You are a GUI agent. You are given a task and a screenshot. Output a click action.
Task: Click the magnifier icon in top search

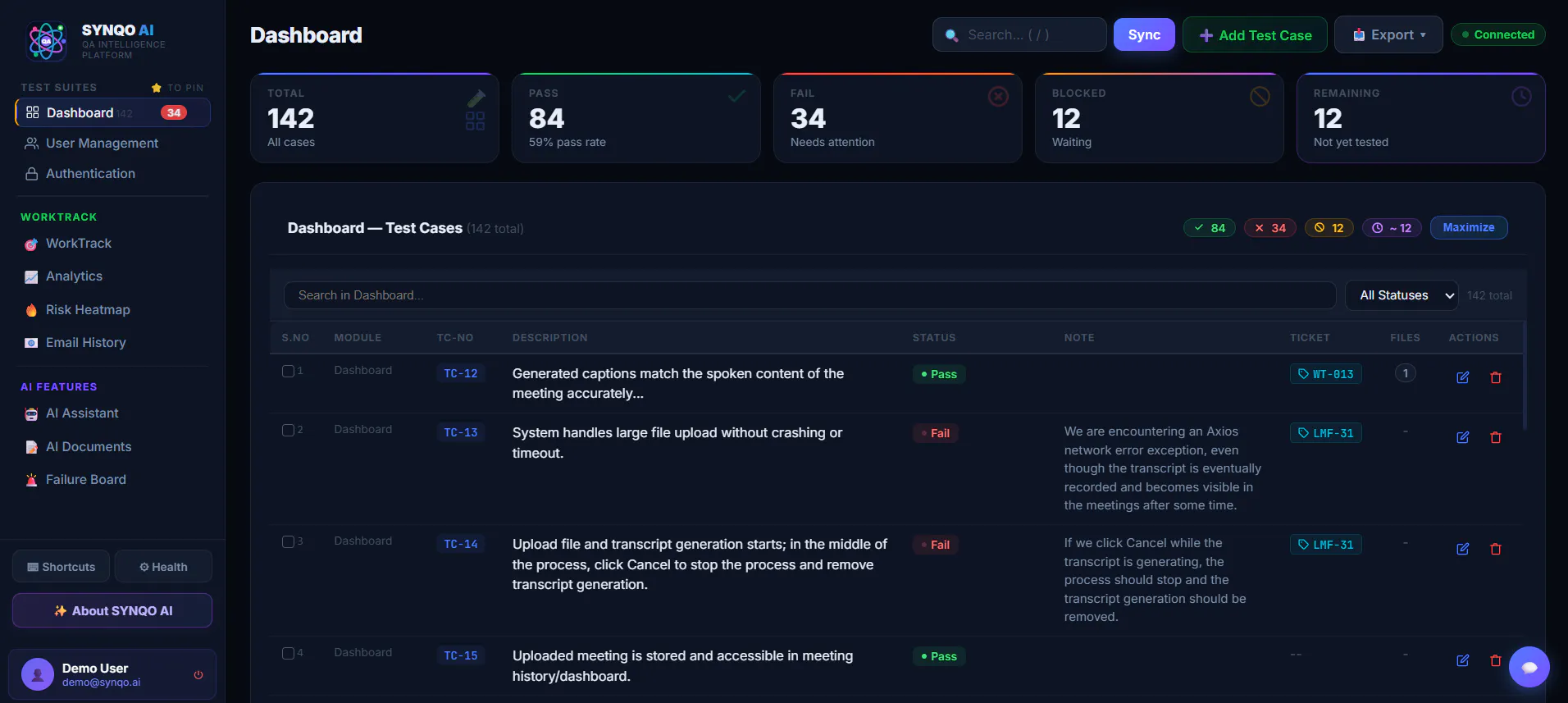click(x=951, y=35)
